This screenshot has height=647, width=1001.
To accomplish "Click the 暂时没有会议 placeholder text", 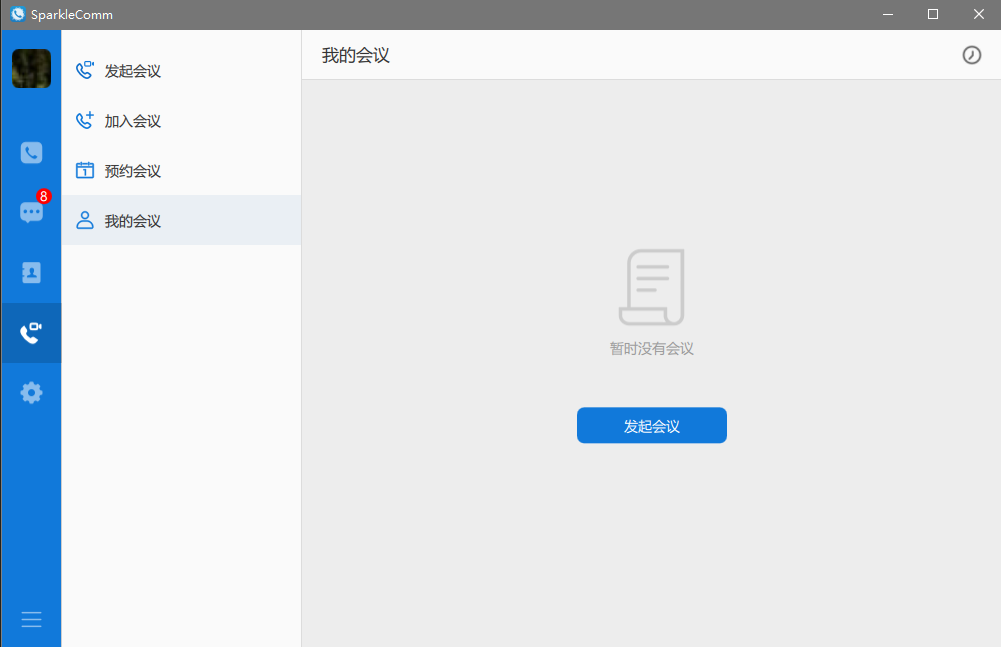I will [x=651, y=349].
